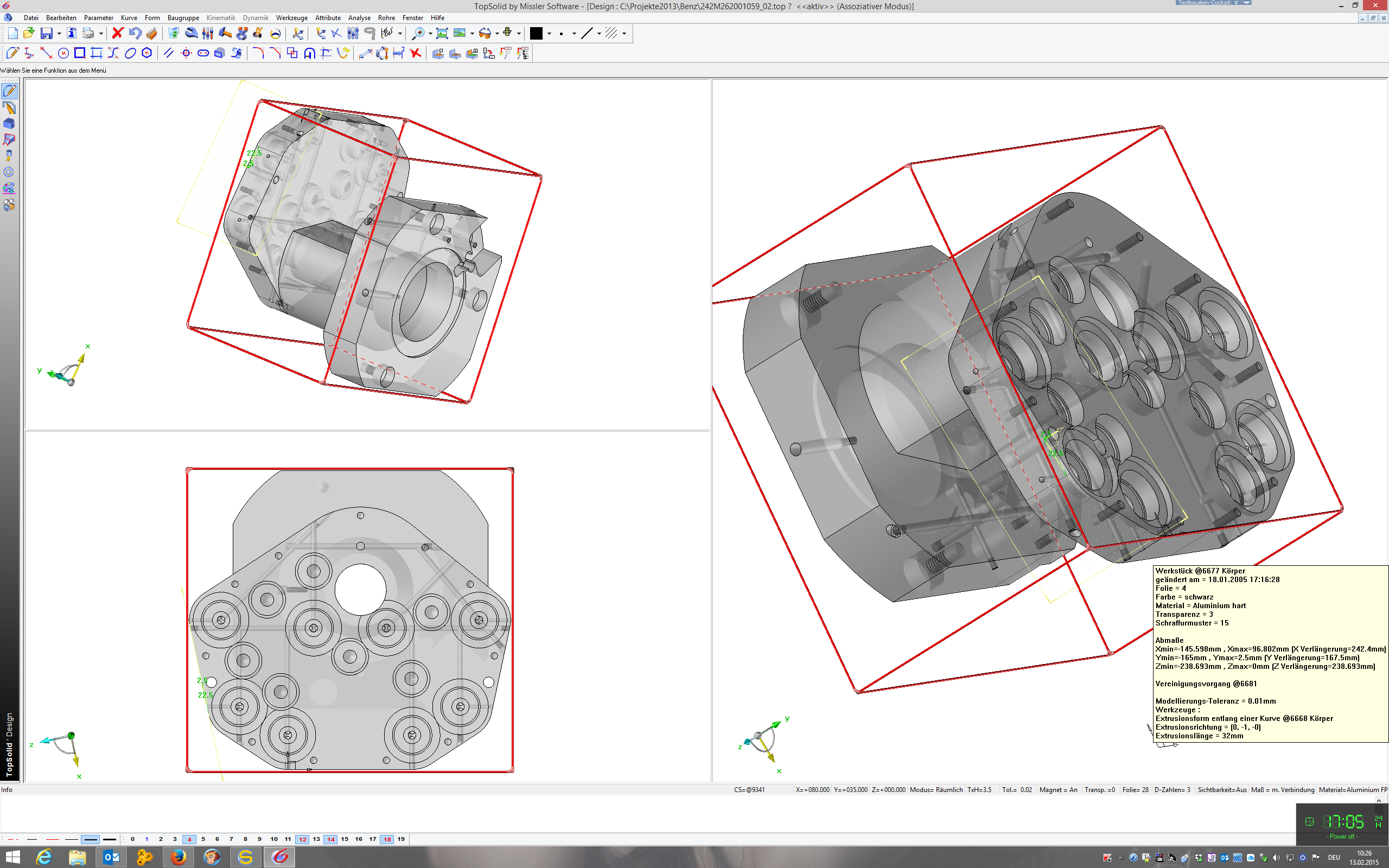The height and width of the screenshot is (868, 1389).
Task: Toggle layer 14 visibility
Action: point(330,839)
